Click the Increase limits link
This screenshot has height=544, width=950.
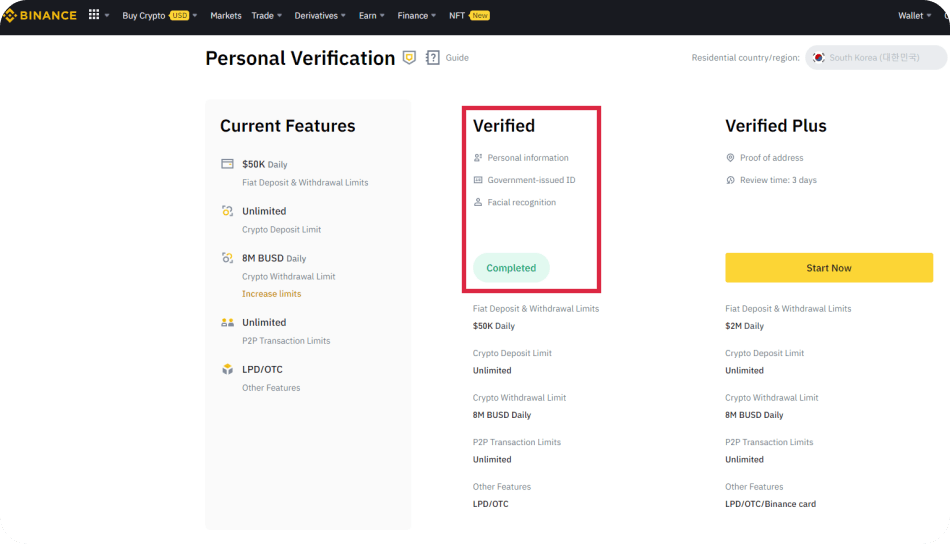271,294
